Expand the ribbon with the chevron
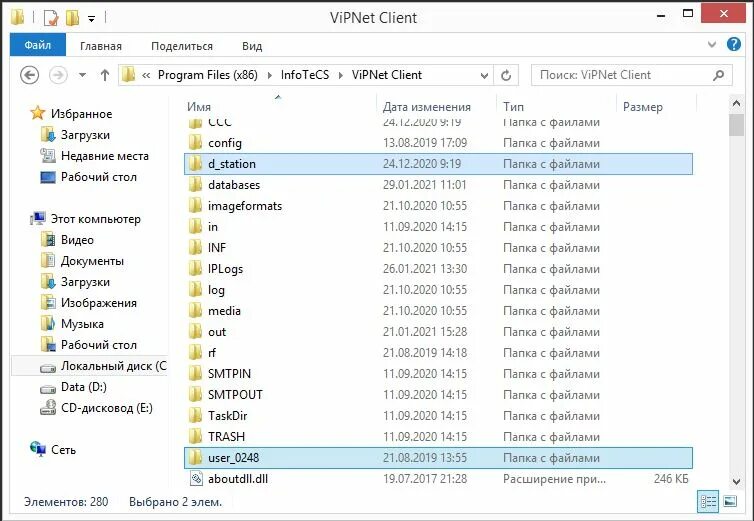The height and width of the screenshot is (521, 754). [712, 45]
